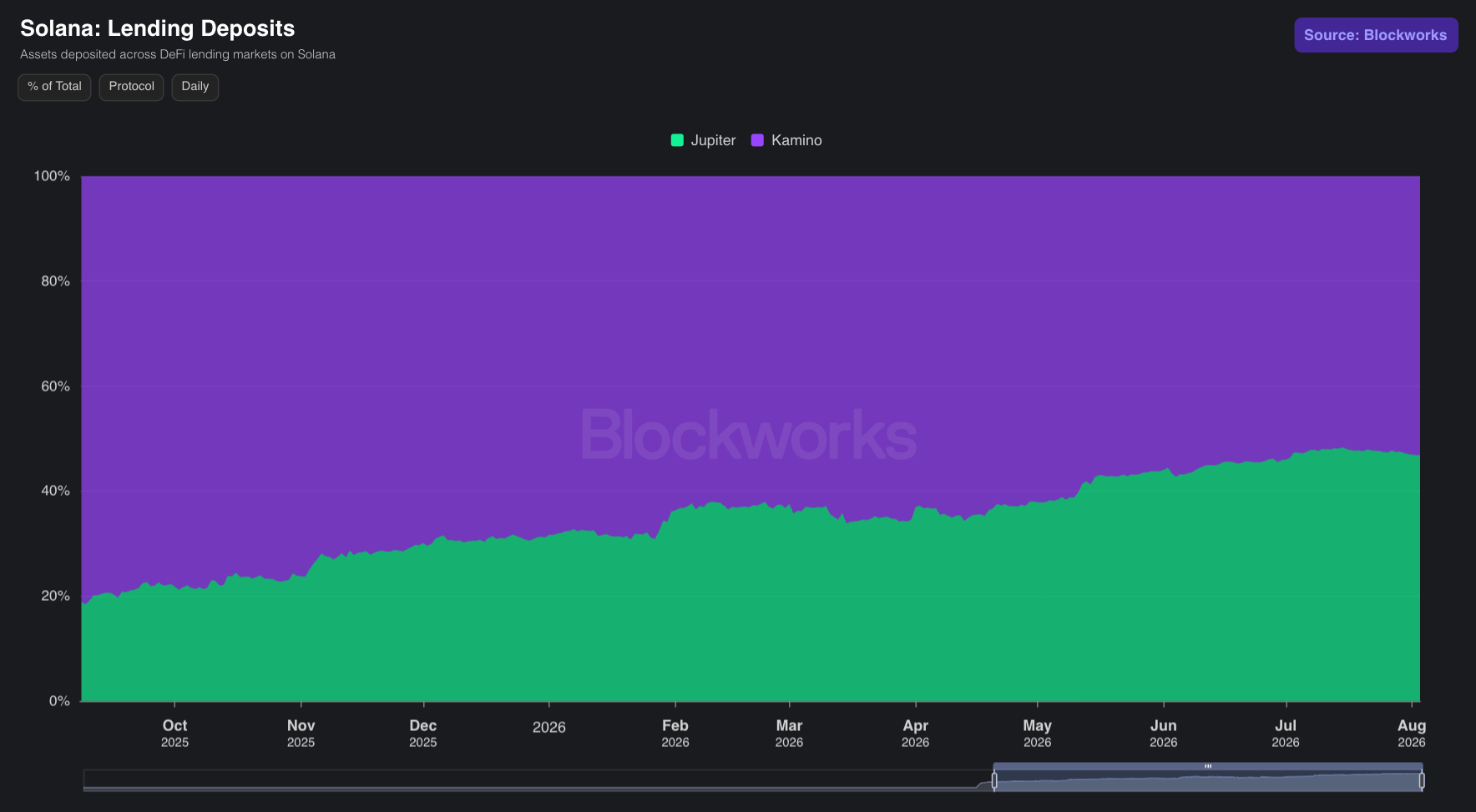Click the '40%' y-axis label
This screenshot has width=1476, height=812.
[x=56, y=491]
